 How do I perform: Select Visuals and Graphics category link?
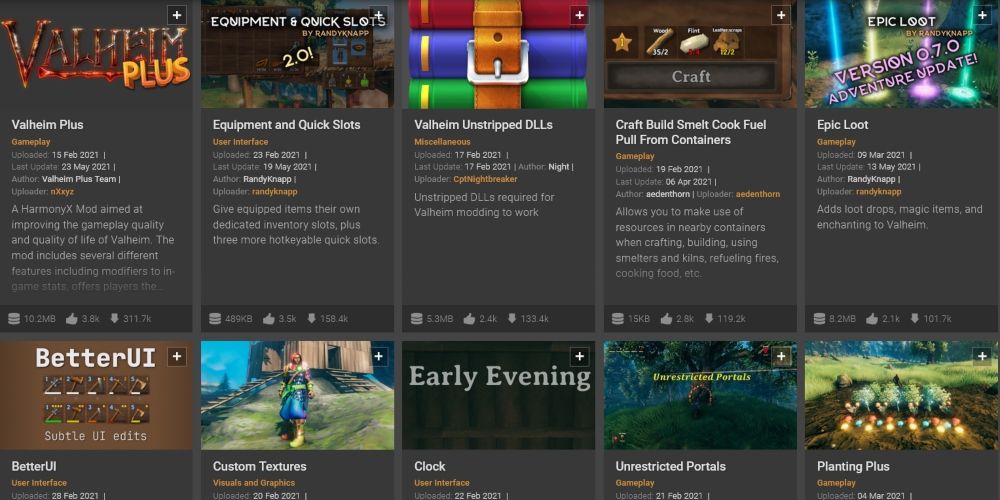coord(254,483)
